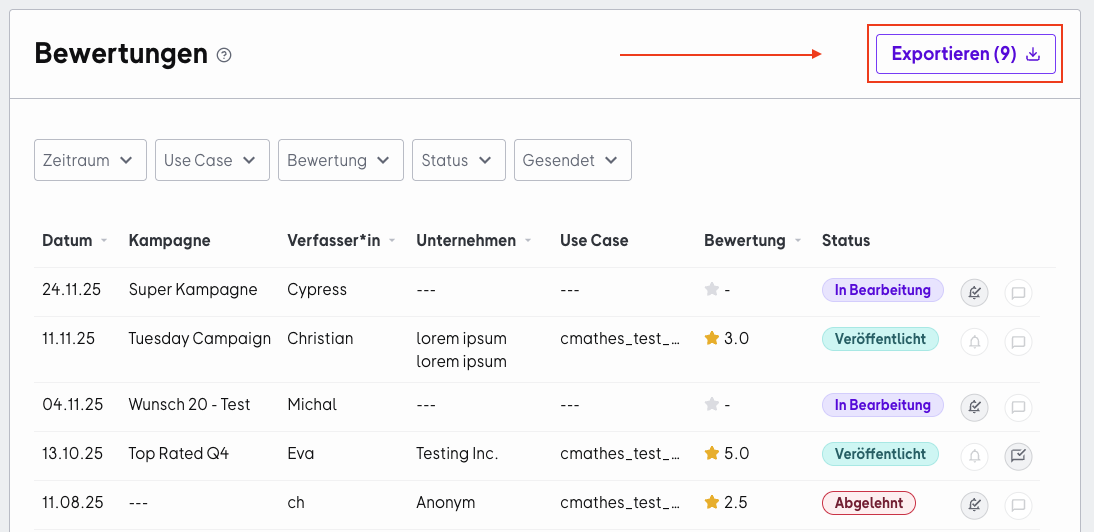Click bell icon in Eva row
Image resolution: width=1094 pixels, height=532 pixels.
(x=975, y=457)
